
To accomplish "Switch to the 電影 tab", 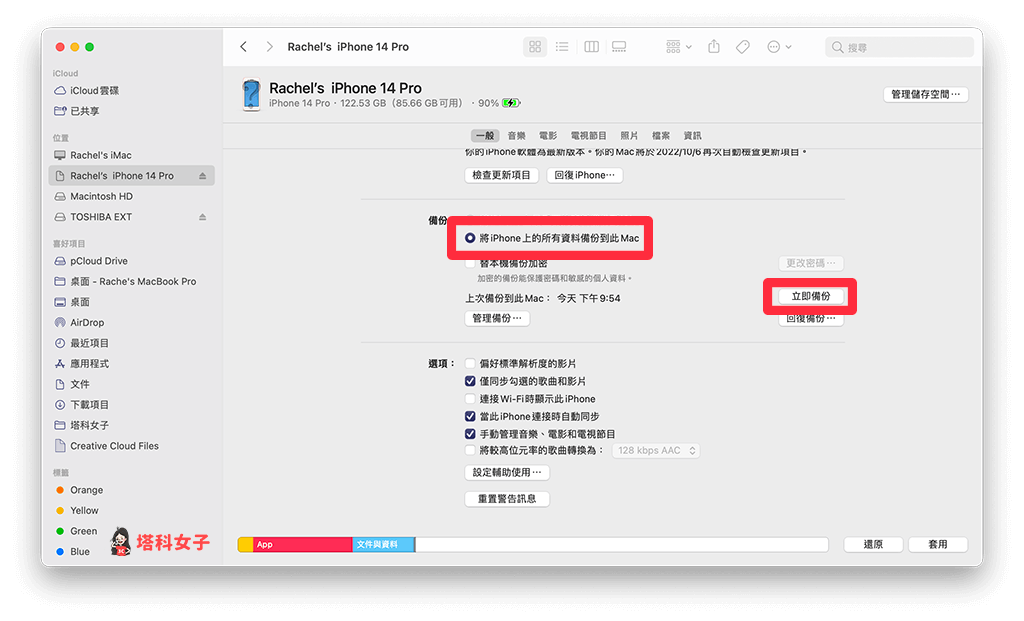I will [548, 136].
